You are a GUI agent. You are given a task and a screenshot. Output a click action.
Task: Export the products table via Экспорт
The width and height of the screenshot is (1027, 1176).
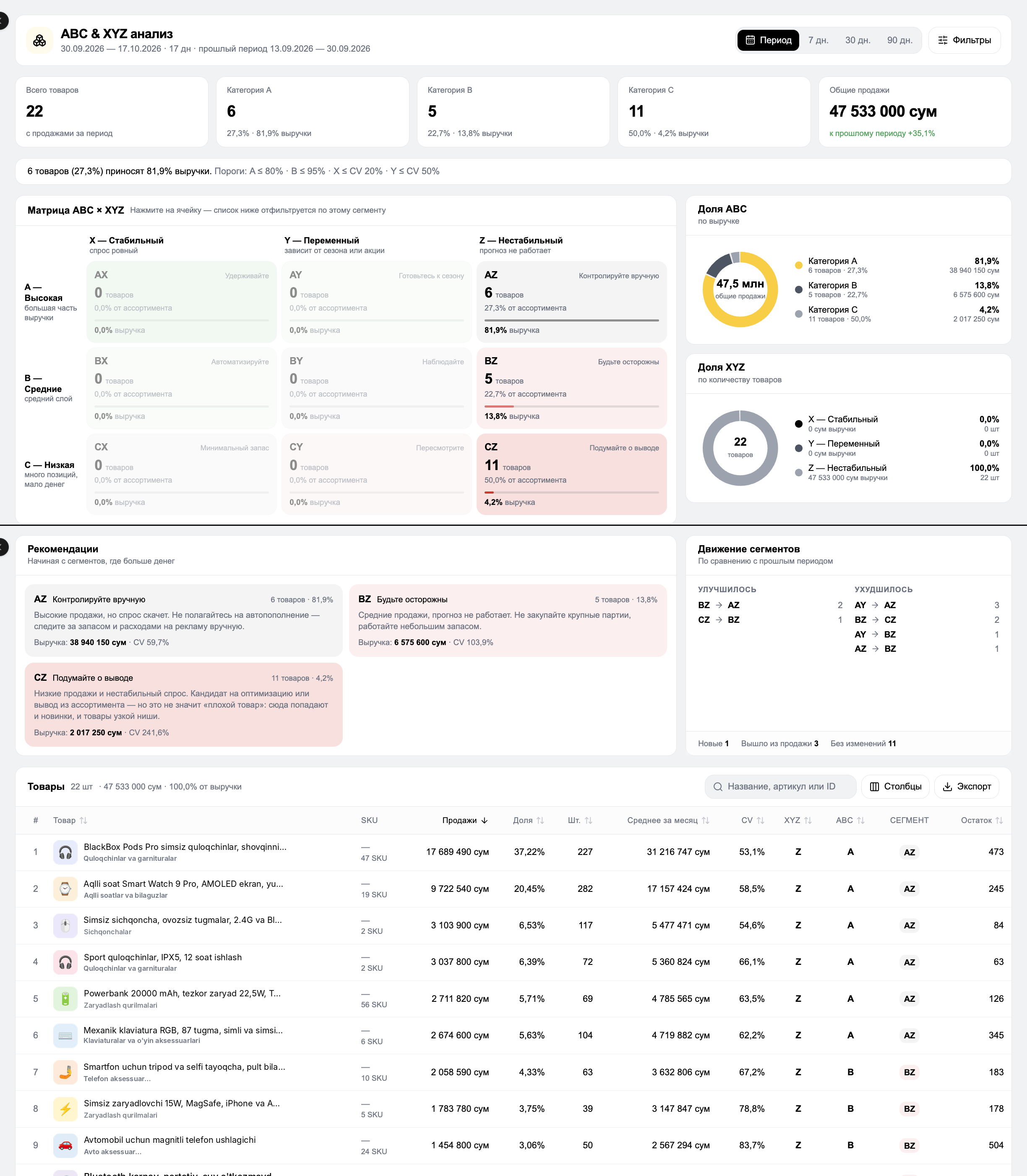tap(967, 787)
